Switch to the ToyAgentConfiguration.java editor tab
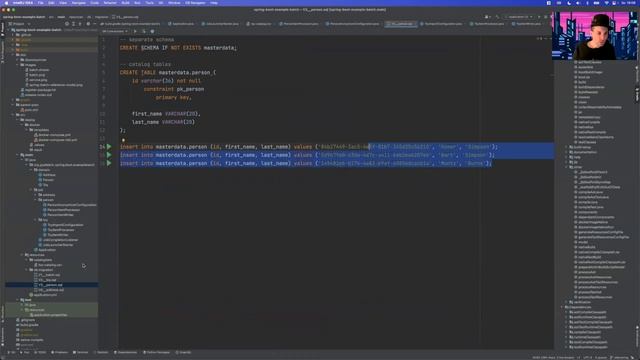The width and height of the screenshot is (640, 360). 443,24
